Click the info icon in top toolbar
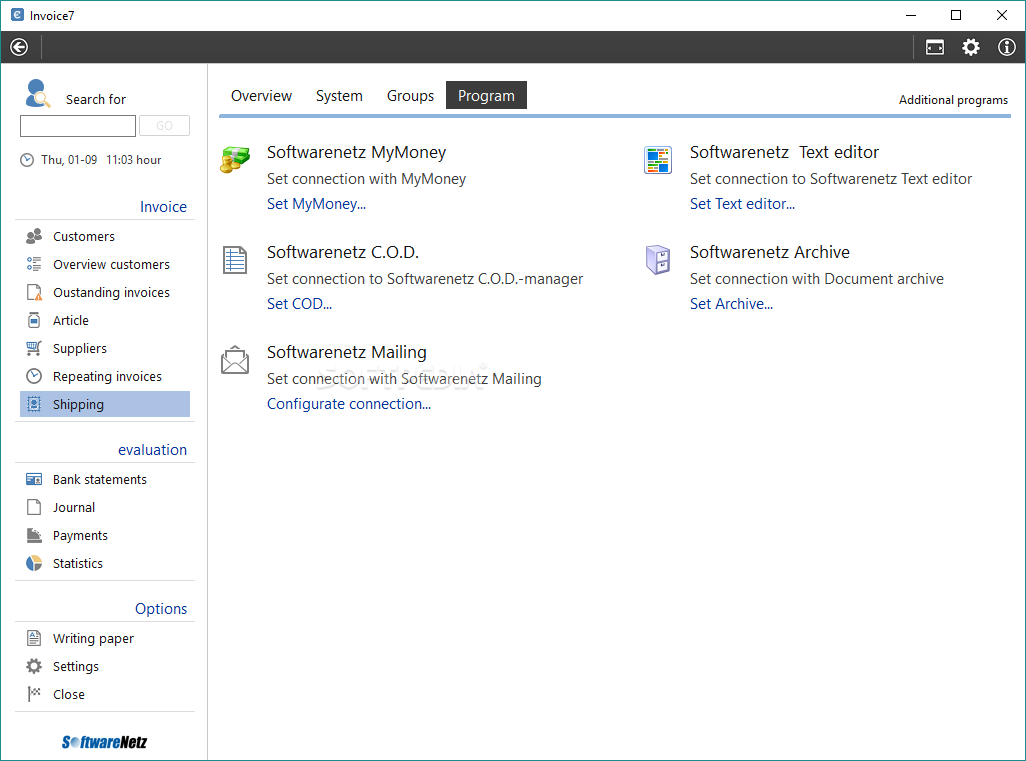 (x=1006, y=47)
